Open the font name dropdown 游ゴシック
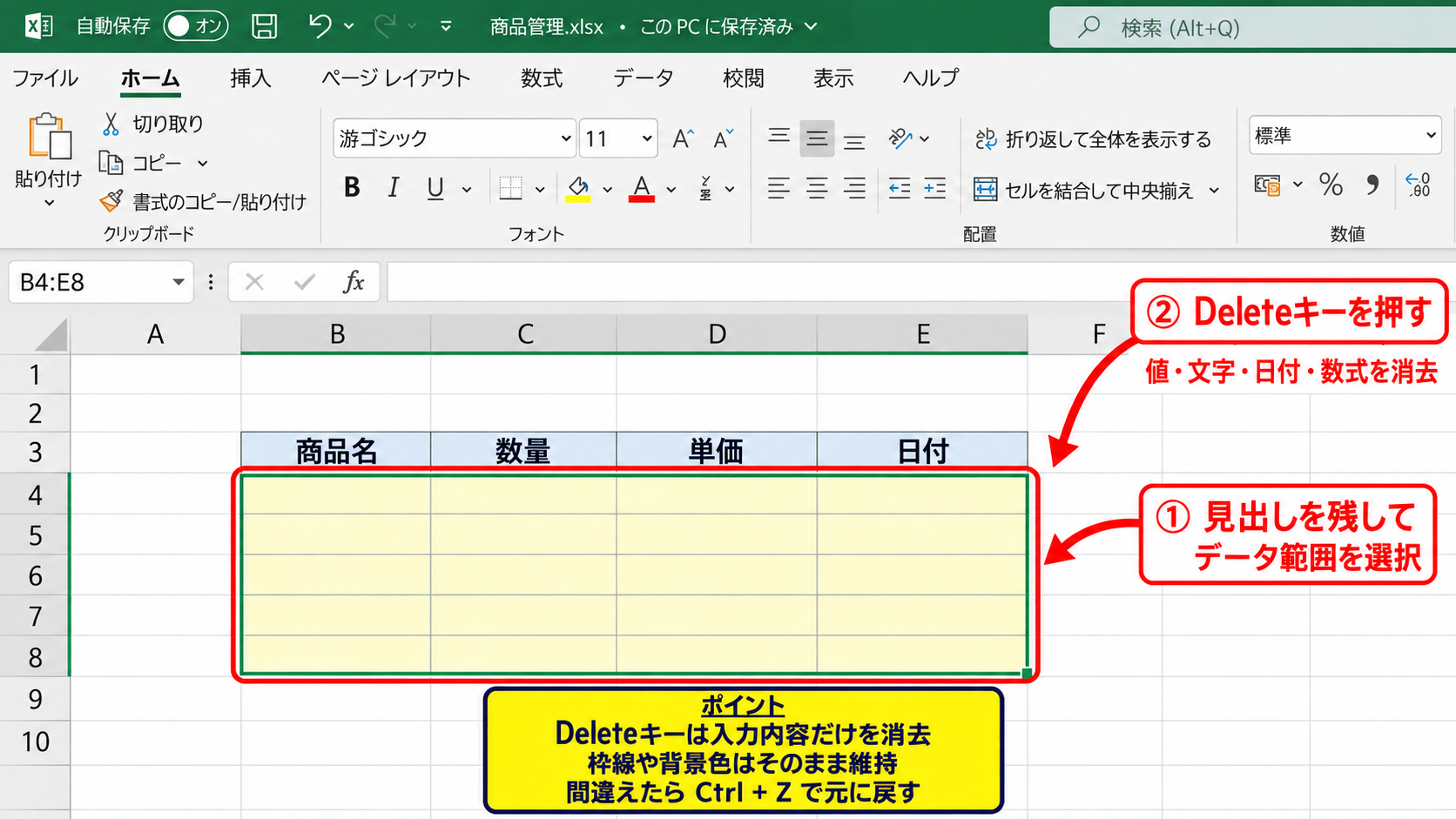The image size is (1456, 819). coord(565,138)
